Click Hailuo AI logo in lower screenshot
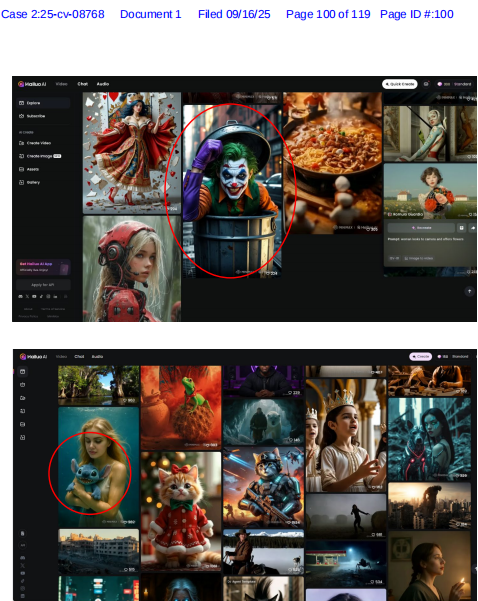The height and width of the screenshot is (601, 478). [x=33, y=356]
